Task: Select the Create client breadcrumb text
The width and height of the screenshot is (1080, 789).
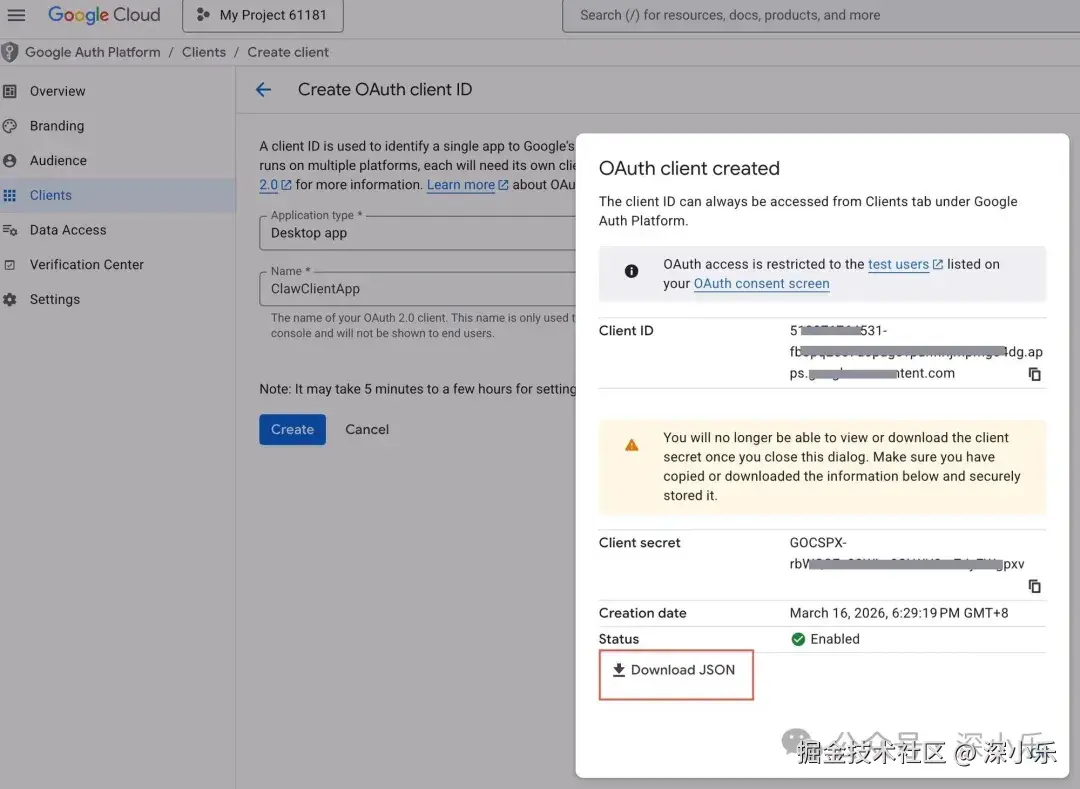Action: 288,52
